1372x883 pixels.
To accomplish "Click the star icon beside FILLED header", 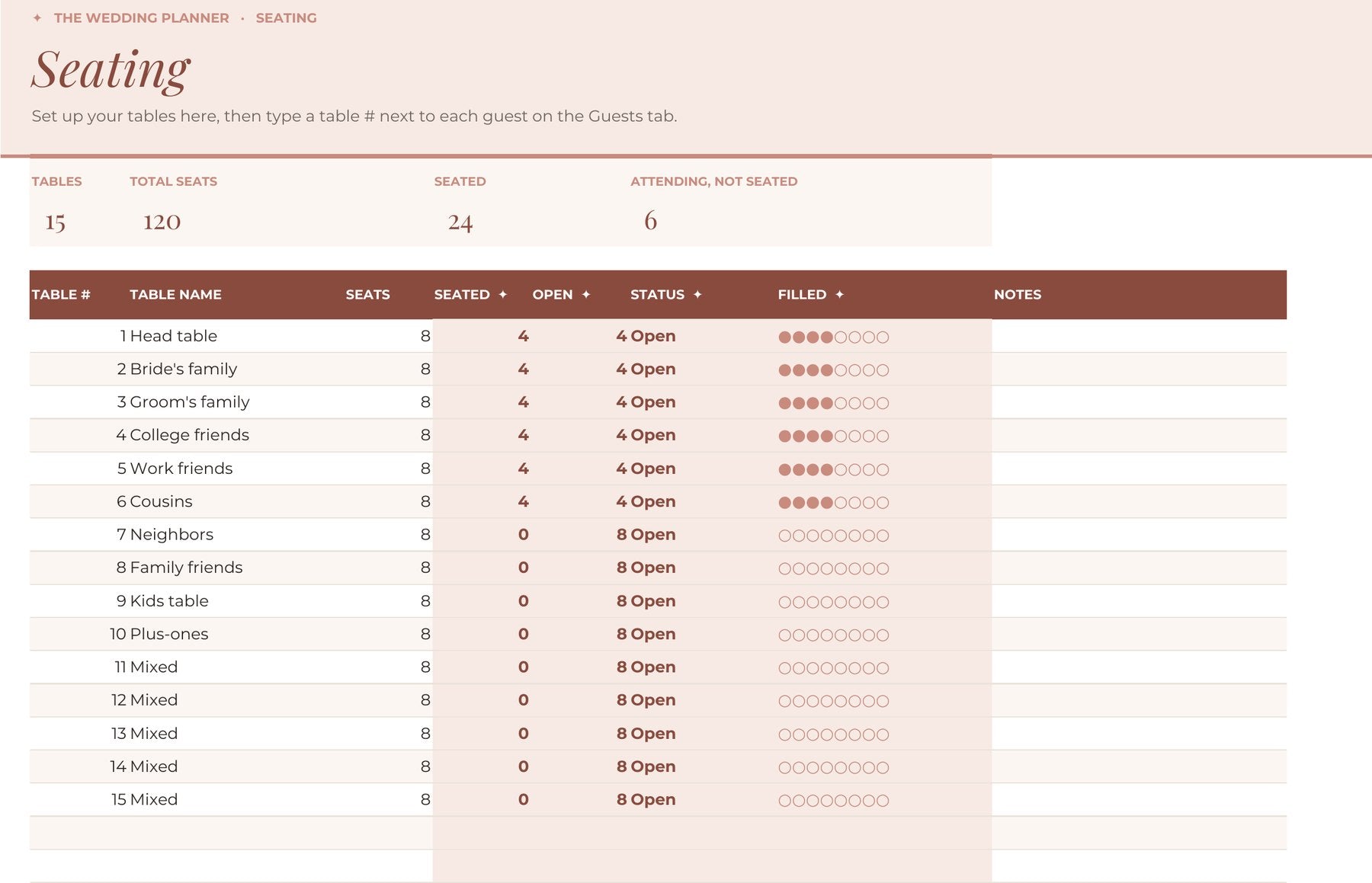I will pyautogui.click(x=839, y=294).
